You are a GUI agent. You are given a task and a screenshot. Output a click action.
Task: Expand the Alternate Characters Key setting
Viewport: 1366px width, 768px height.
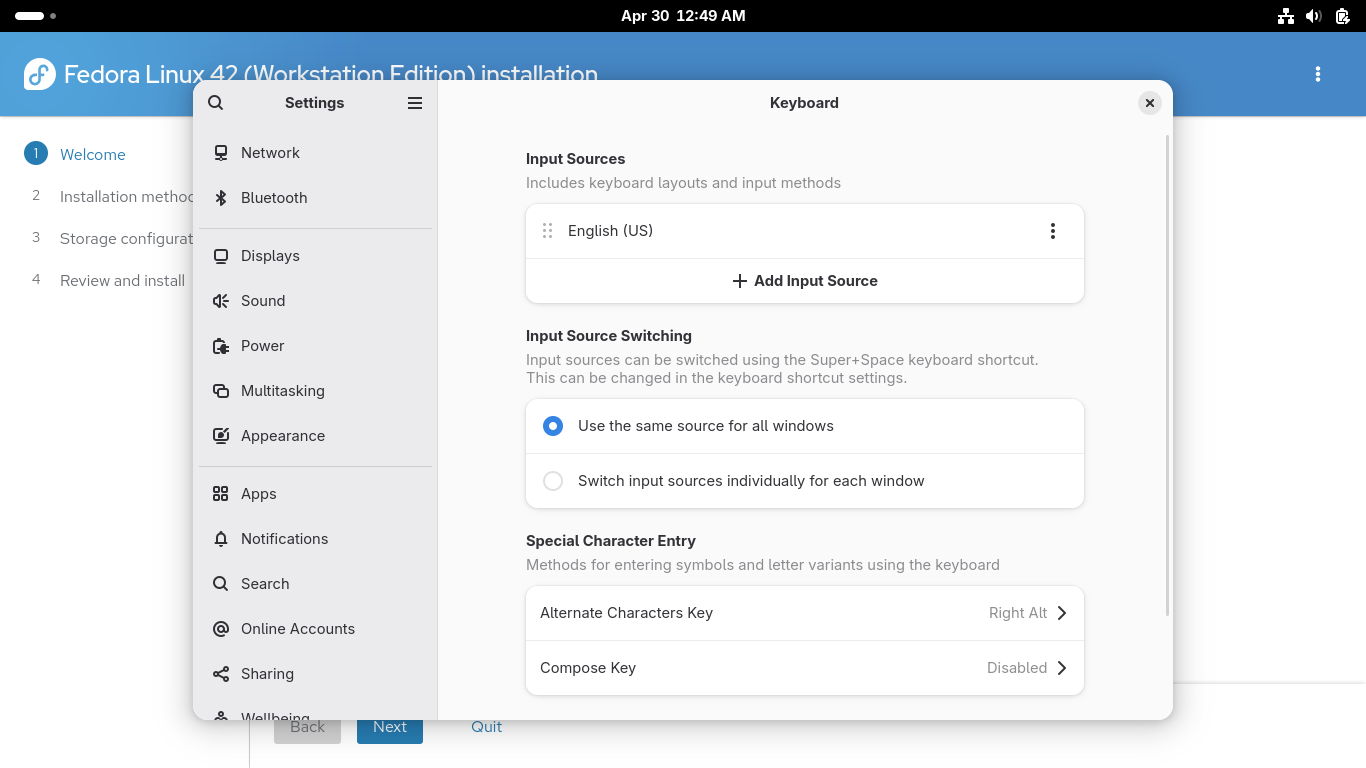click(x=804, y=613)
